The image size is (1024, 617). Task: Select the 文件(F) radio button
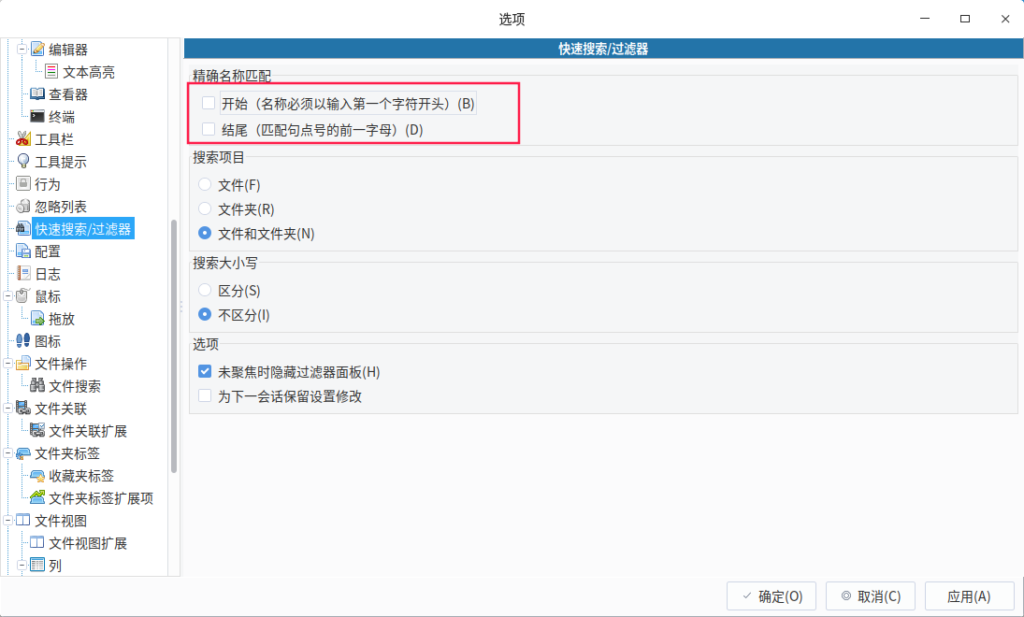tap(205, 185)
